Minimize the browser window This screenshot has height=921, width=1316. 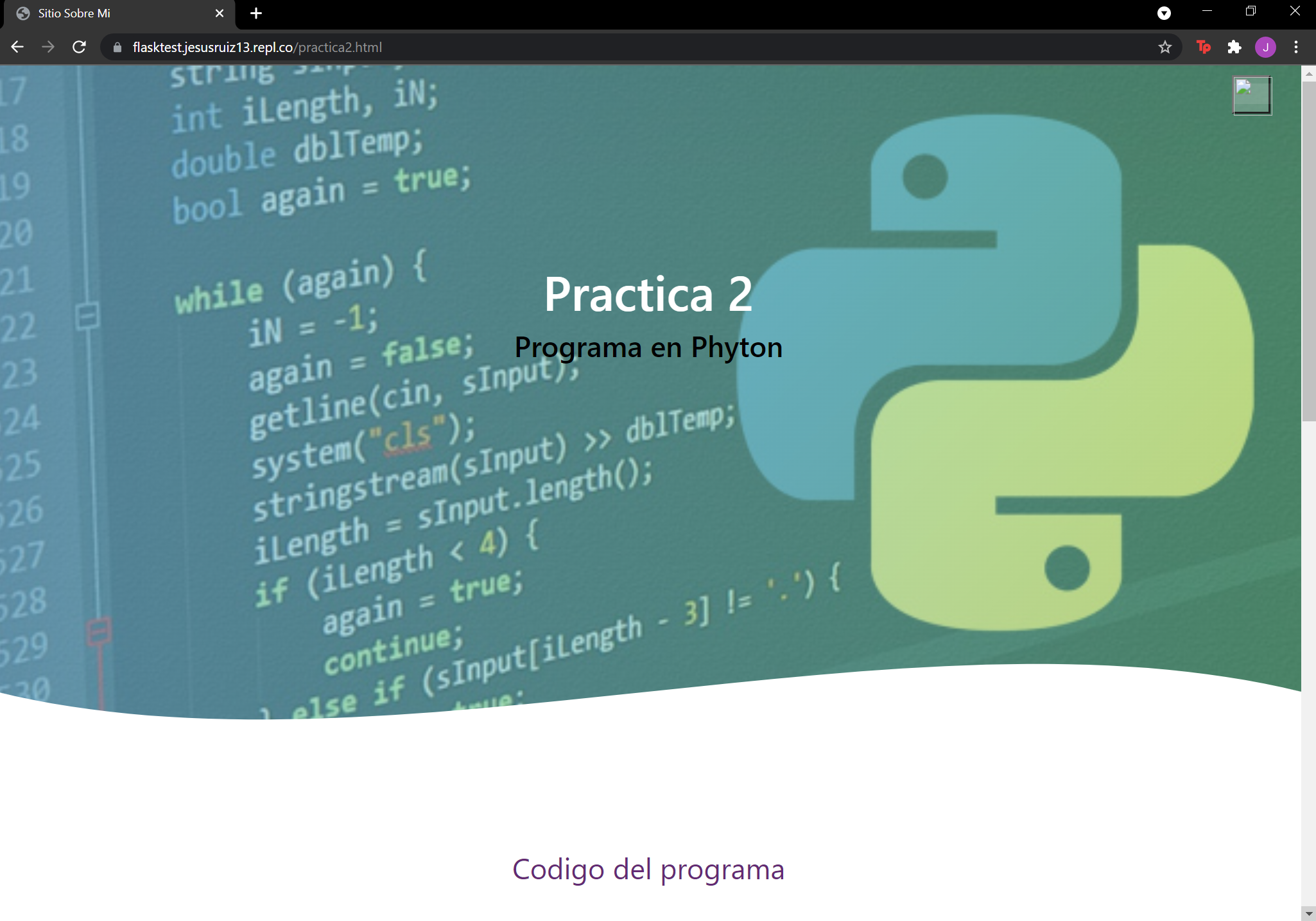pyautogui.click(x=1207, y=12)
